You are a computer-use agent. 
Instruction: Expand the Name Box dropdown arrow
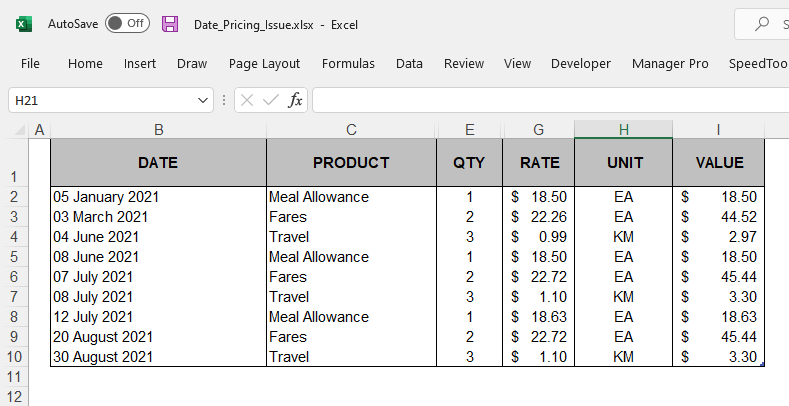[x=203, y=100]
